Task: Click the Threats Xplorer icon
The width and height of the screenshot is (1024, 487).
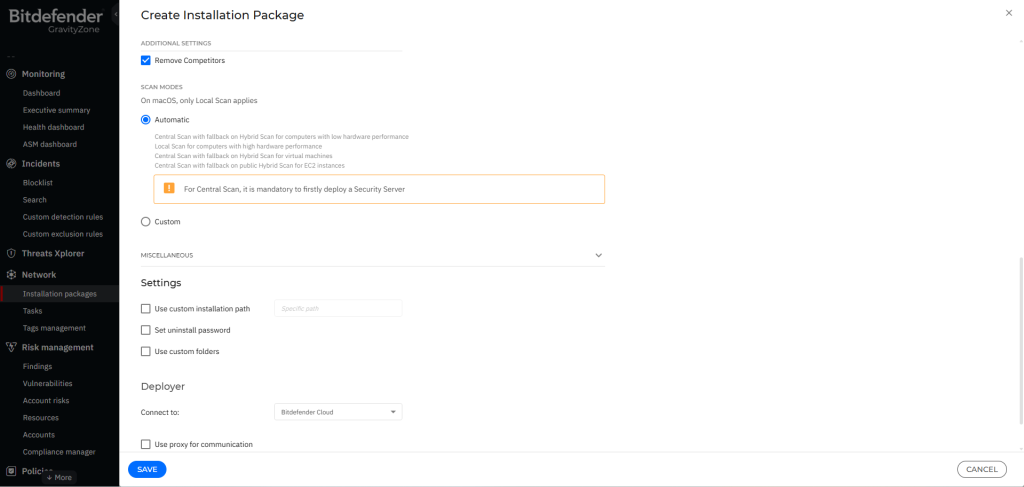Action: coord(11,254)
